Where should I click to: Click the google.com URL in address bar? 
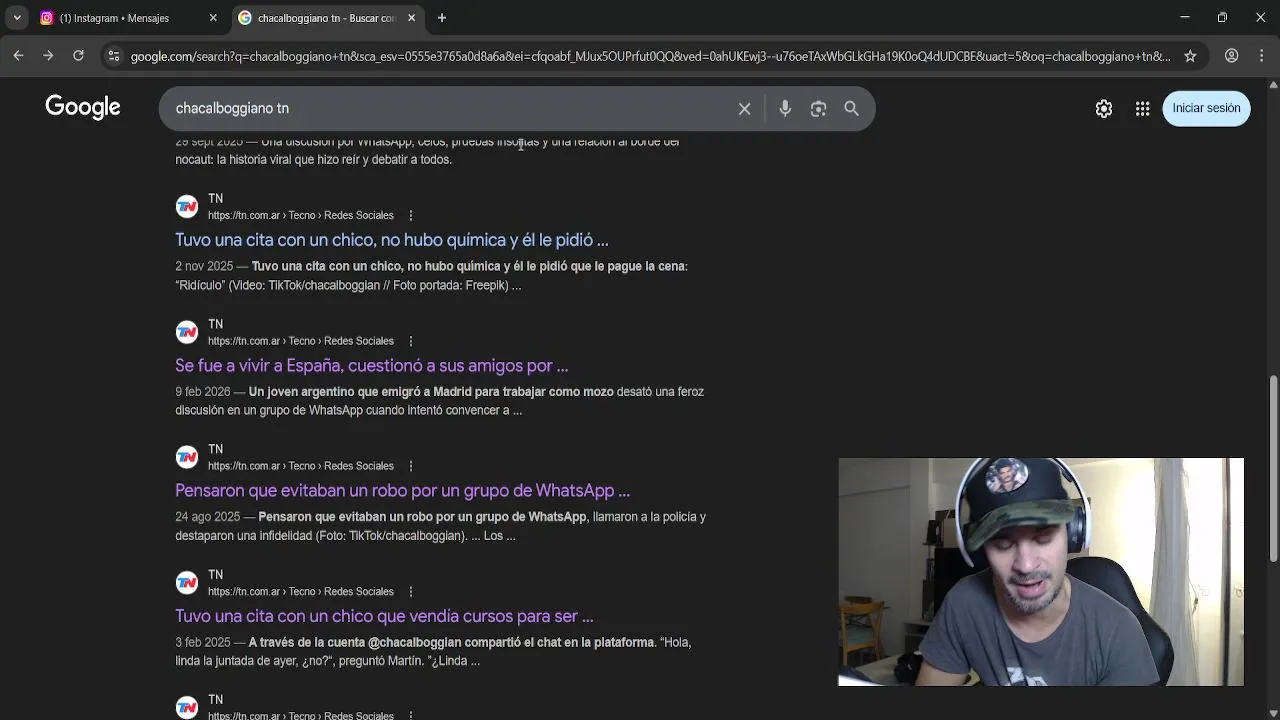(650, 56)
